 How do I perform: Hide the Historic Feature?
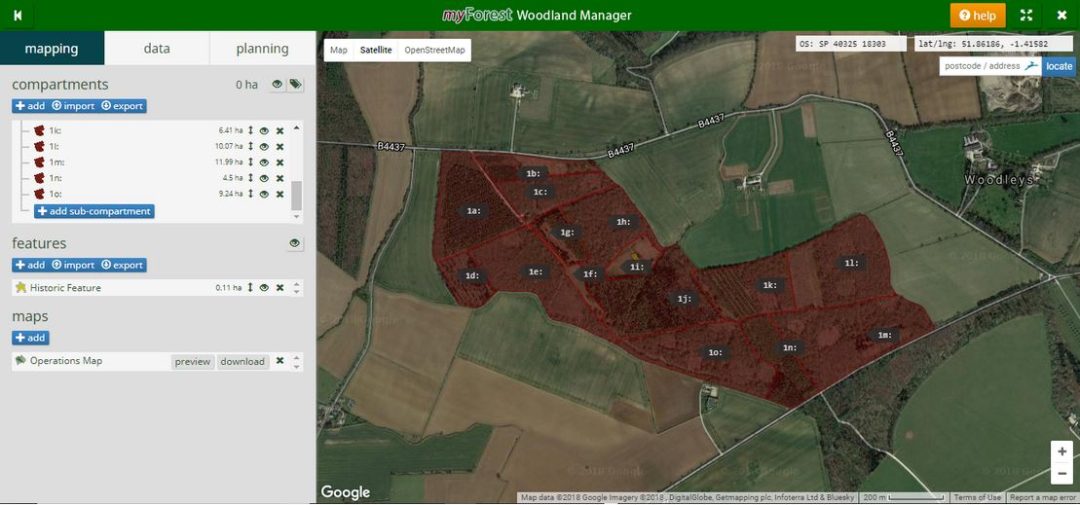[264, 287]
